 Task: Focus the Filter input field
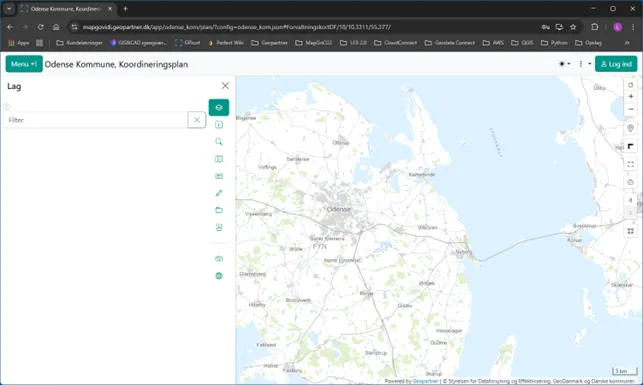[x=95, y=120]
